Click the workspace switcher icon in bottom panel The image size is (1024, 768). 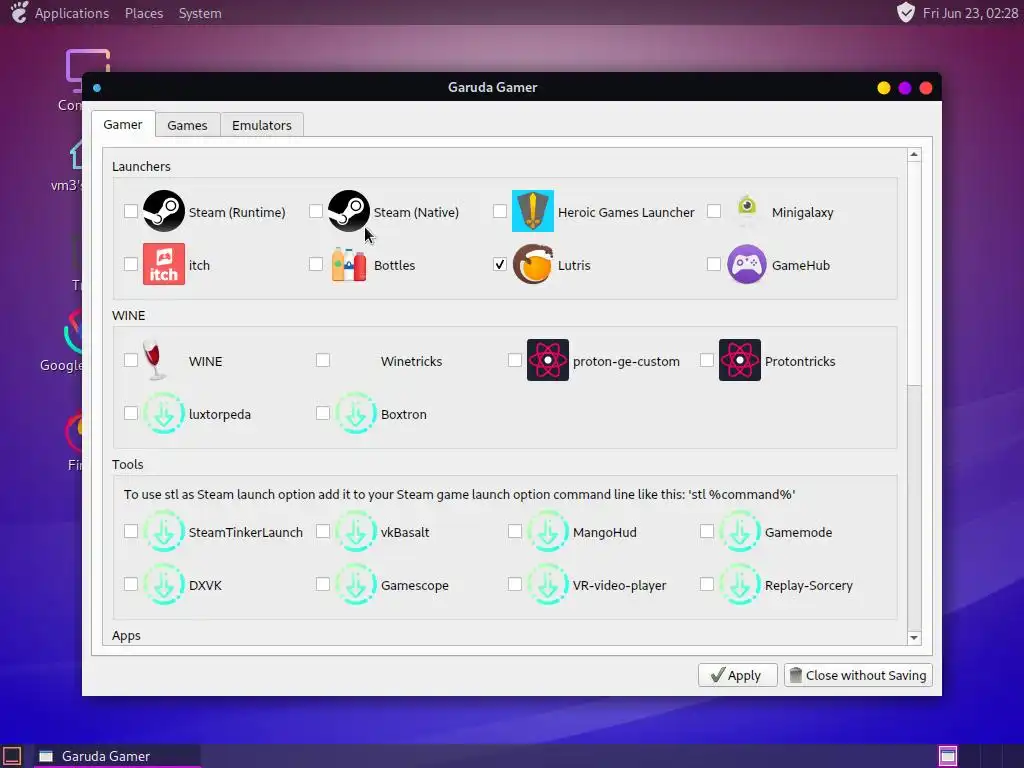coord(948,756)
